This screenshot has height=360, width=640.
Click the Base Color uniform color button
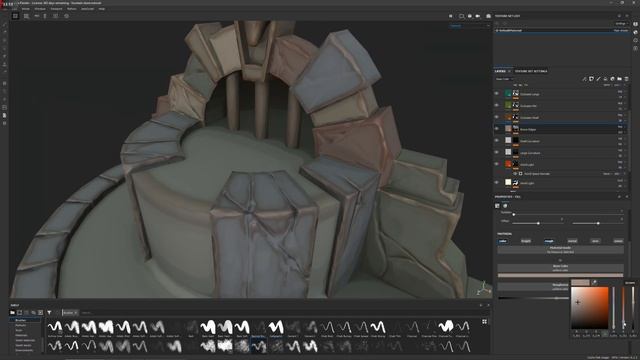[560, 268]
